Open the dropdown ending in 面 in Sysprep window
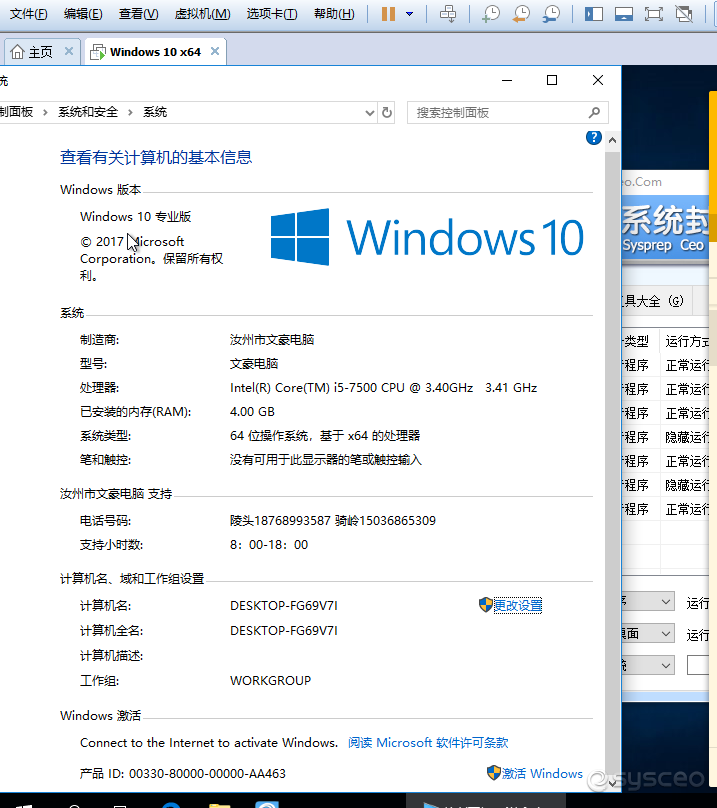 click(x=648, y=633)
